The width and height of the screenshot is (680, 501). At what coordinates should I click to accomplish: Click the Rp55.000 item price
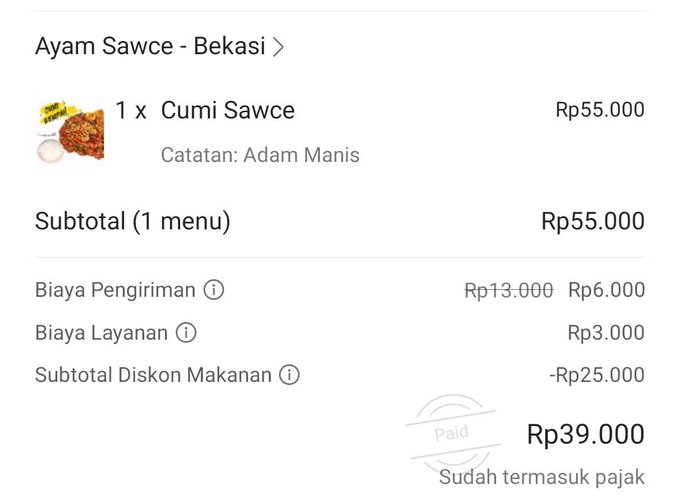(x=600, y=110)
